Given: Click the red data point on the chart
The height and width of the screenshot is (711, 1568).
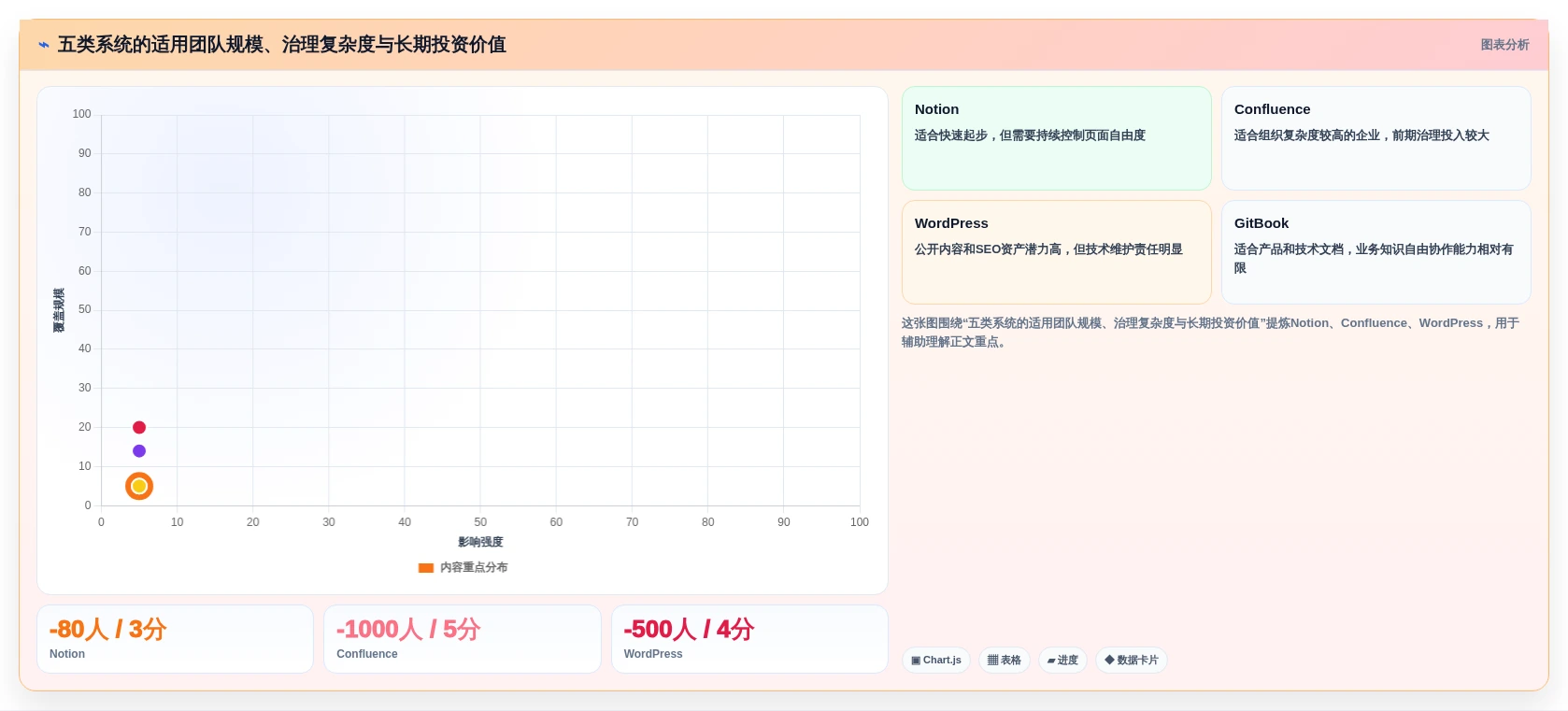Looking at the screenshot, I should [x=139, y=427].
